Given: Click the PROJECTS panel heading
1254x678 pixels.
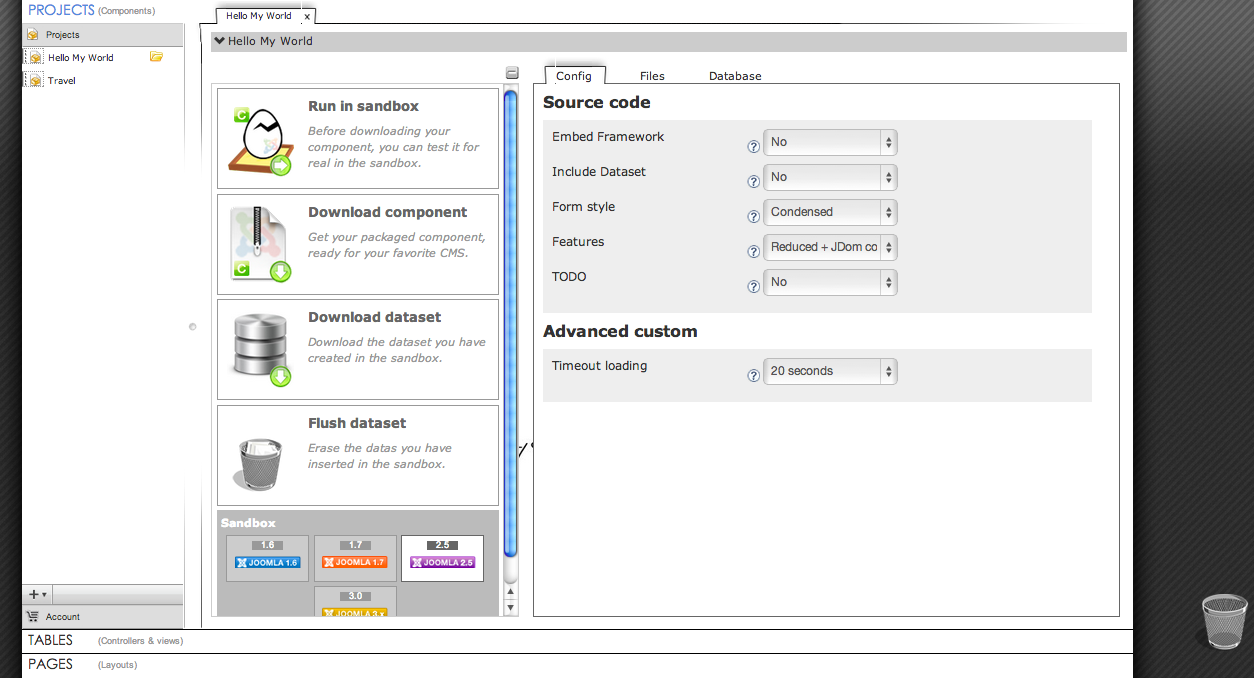Looking at the screenshot, I should tap(61, 10).
